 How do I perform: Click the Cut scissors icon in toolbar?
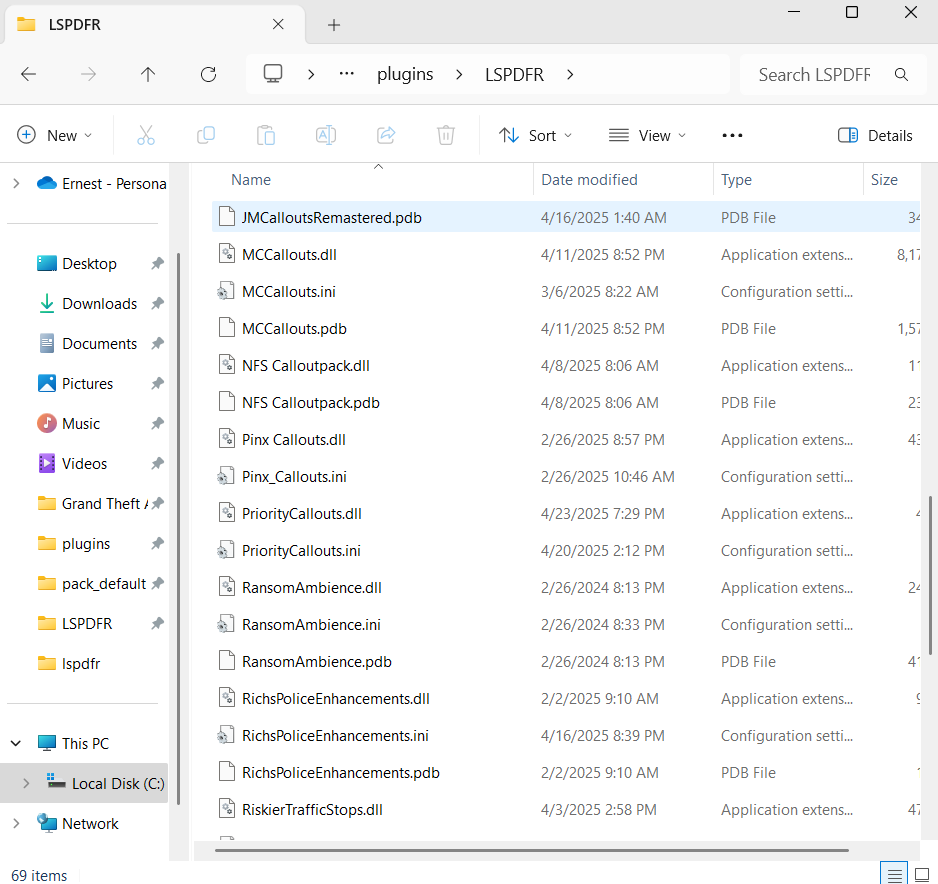(x=146, y=135)
